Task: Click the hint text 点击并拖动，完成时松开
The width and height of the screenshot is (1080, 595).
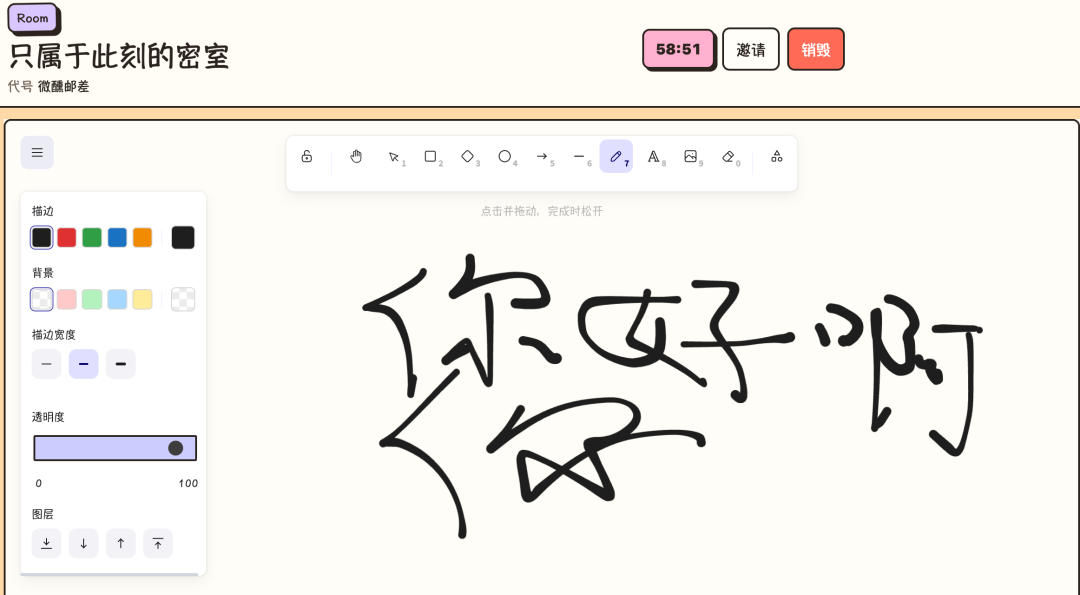Action: (541, 211)
